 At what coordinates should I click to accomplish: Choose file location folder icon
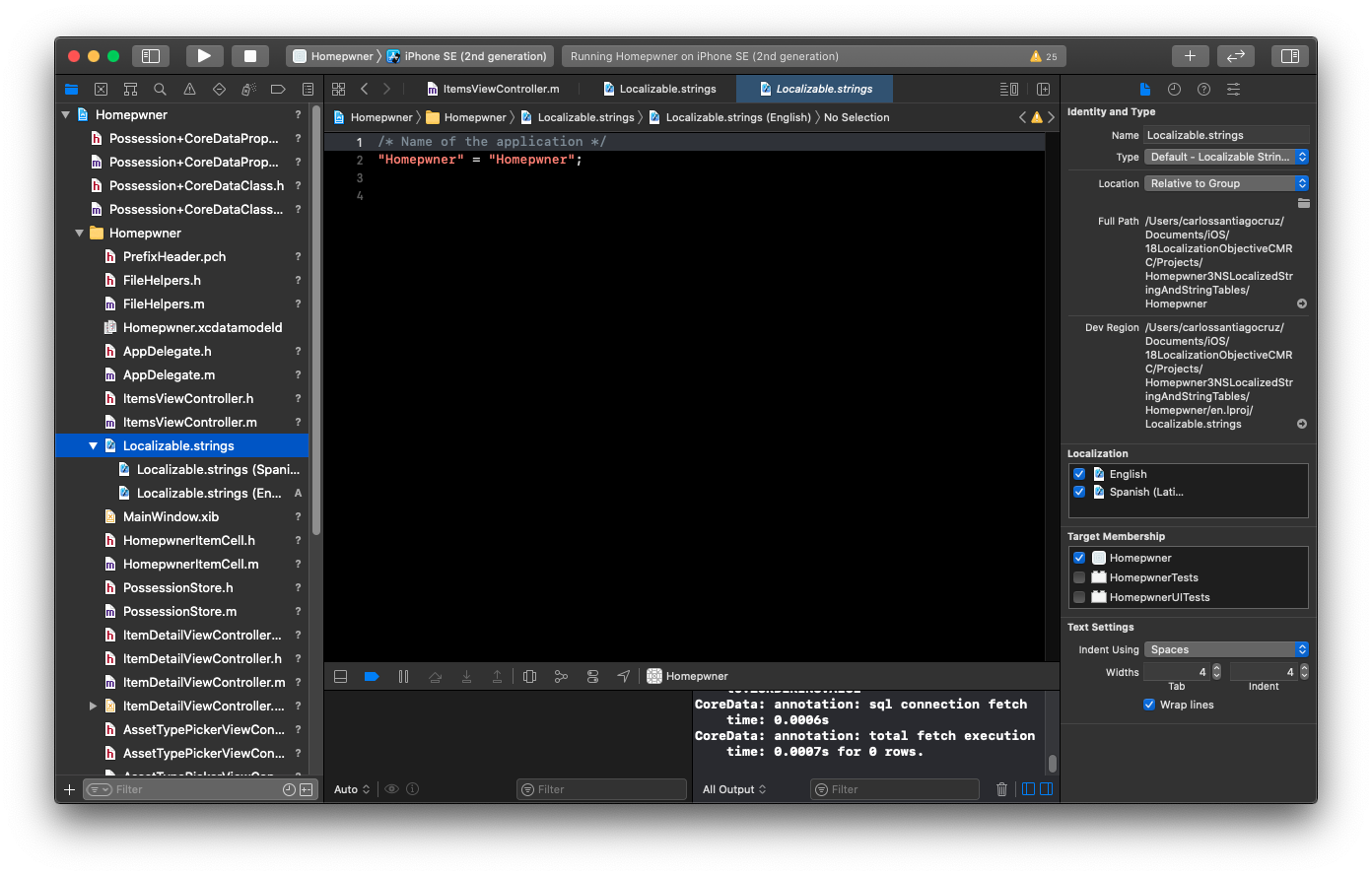tap(1304, 203)
